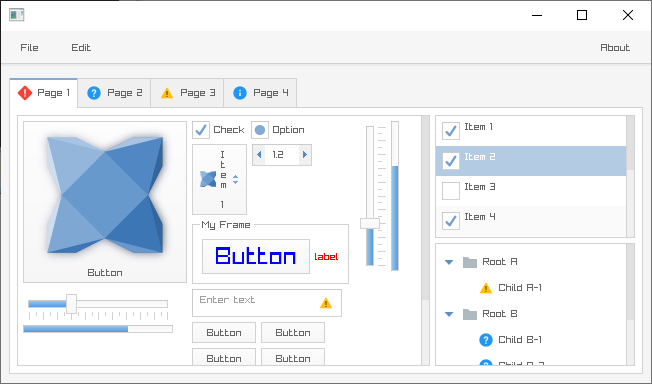Switch to the Page 2 tab
652x384 pixels.
tap(114, 93)
